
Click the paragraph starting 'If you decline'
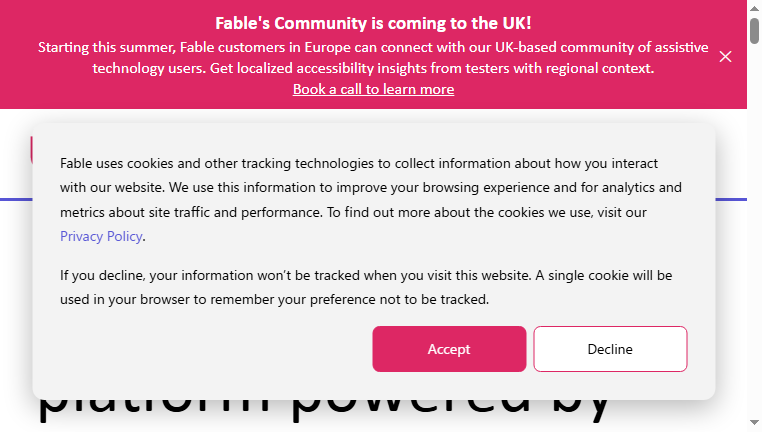[x=366, y=287]
